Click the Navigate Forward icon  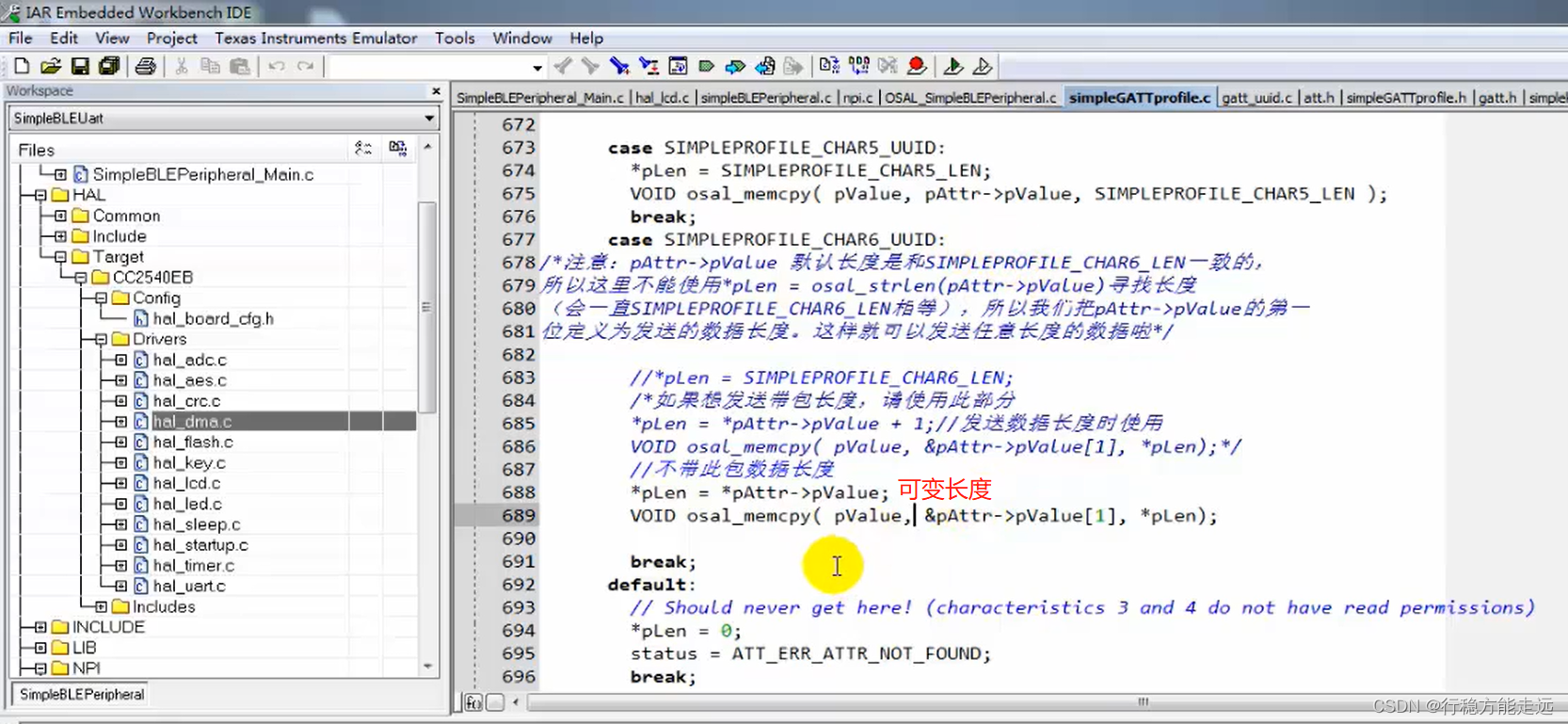(794, 66)
